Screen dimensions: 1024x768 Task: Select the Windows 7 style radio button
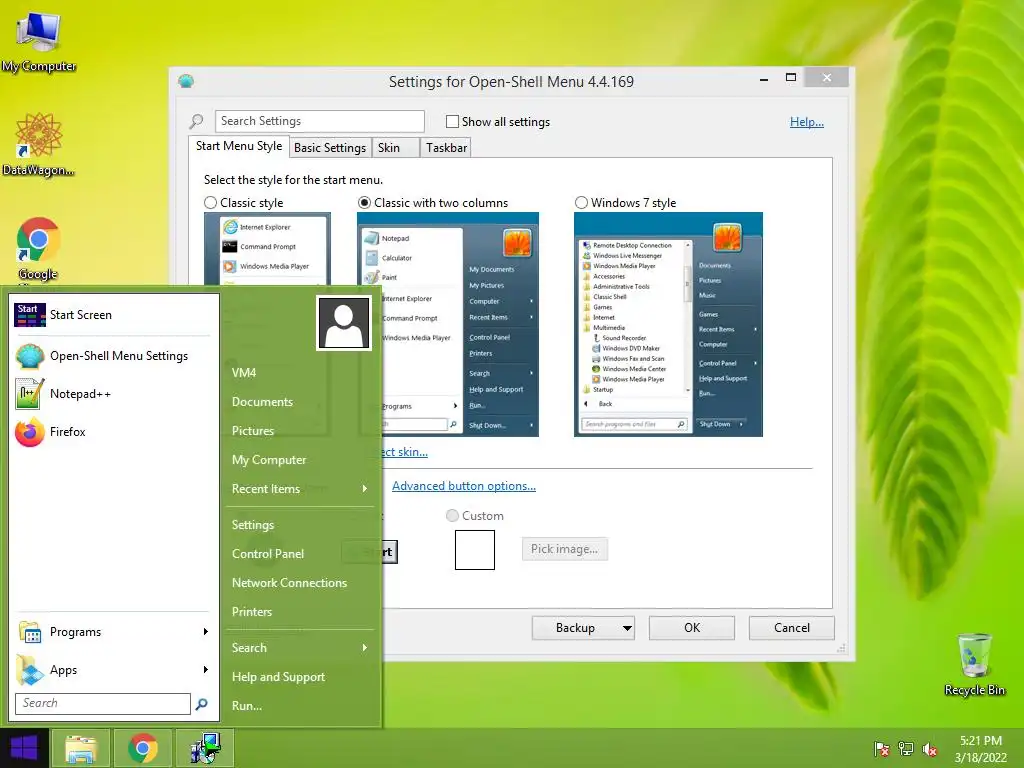click(581, 203)
